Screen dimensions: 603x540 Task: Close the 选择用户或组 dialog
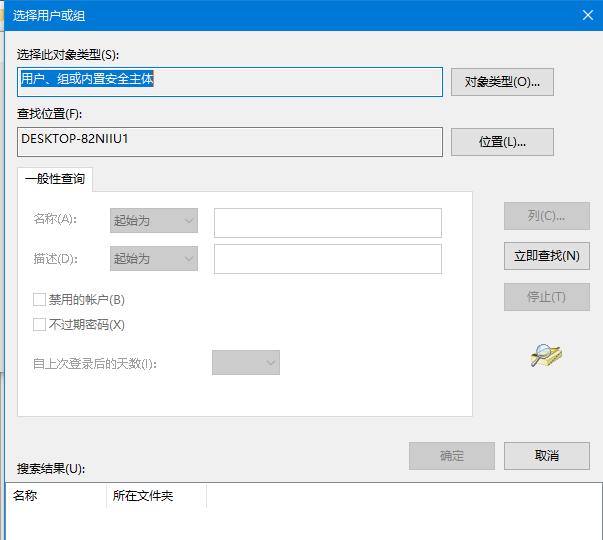point(587,15)
